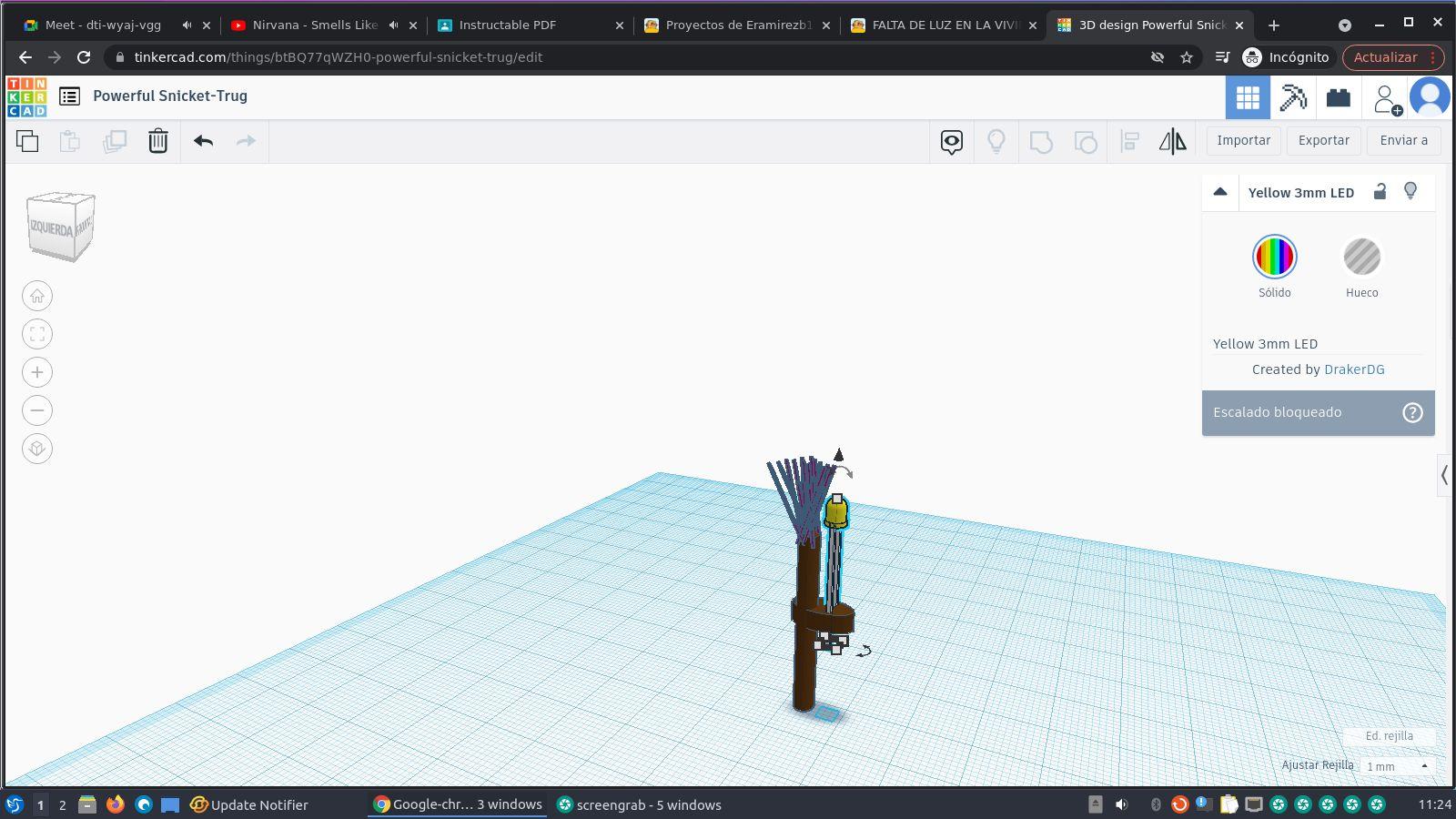Screen dimensions: 1456x819
Task: Fit all shapes in view
Action: (37, 334)
